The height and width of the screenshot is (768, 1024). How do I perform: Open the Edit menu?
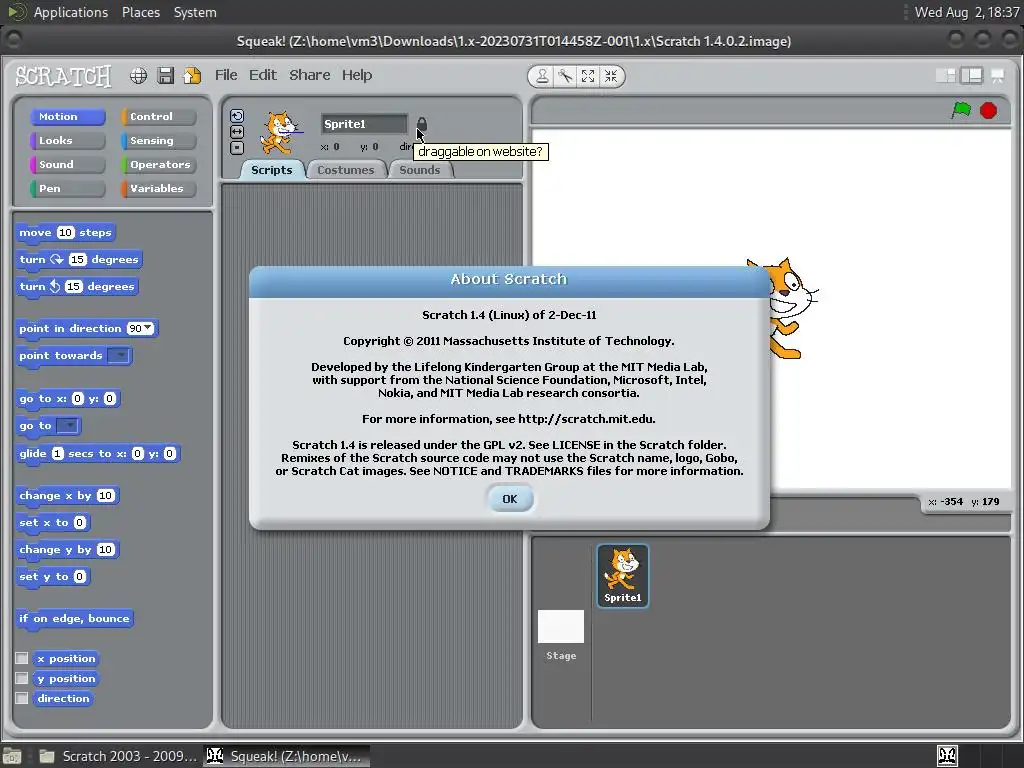pos(263,75)
